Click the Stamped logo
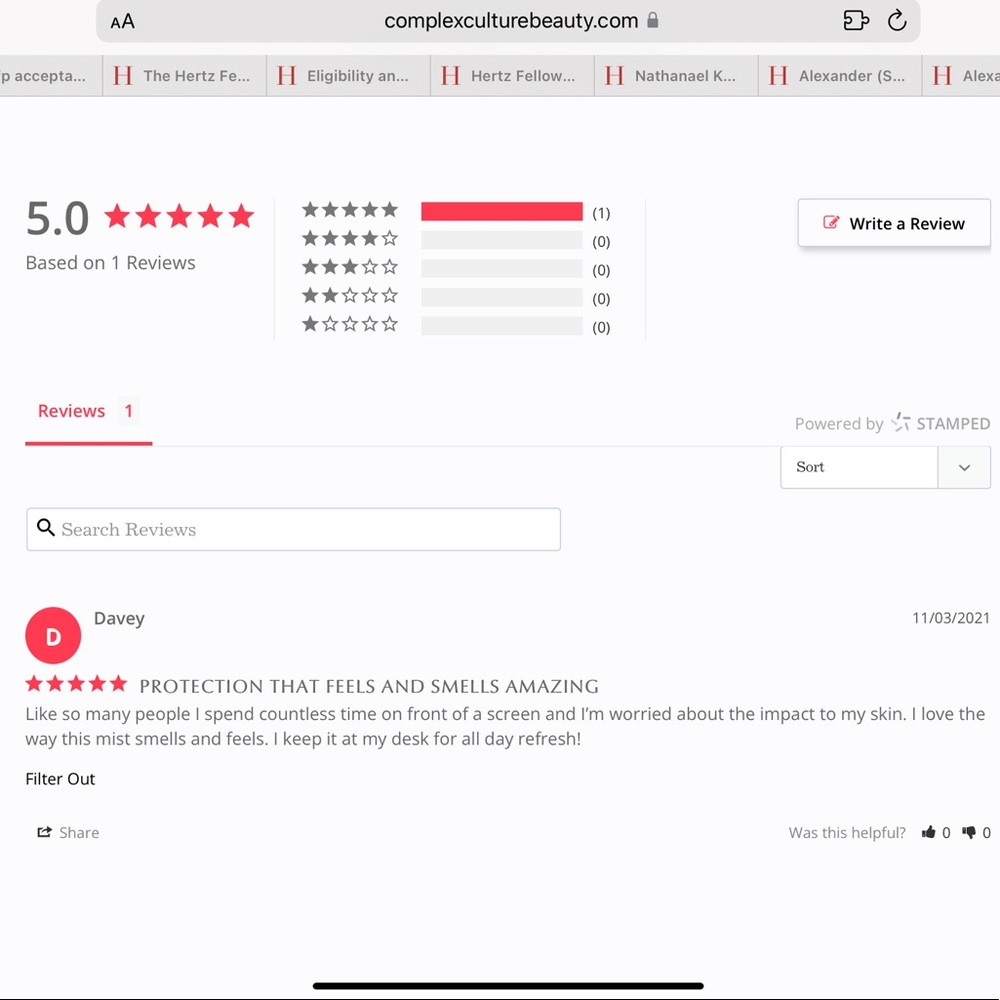1000x1000 pixels. 940,423
